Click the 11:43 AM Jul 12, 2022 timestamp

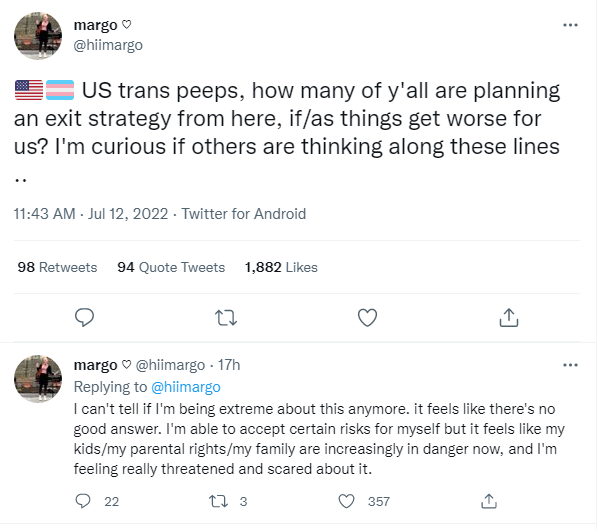click(x=90, y=213)
